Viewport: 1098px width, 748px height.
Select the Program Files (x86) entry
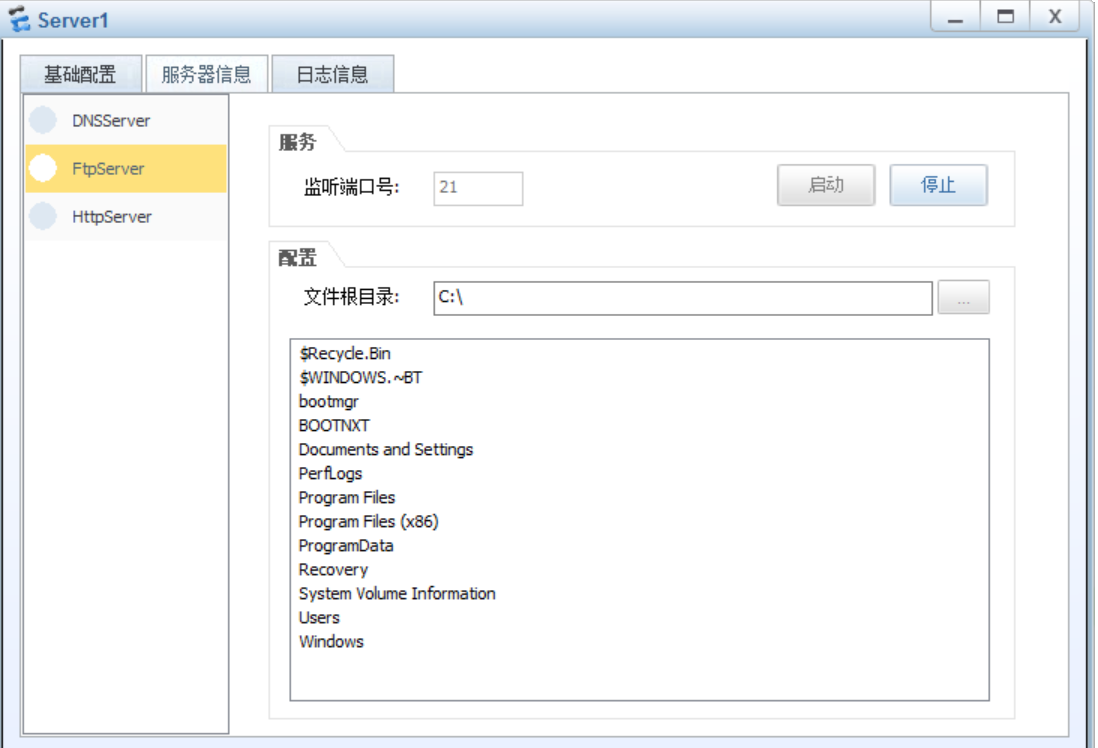pos(368,522)
